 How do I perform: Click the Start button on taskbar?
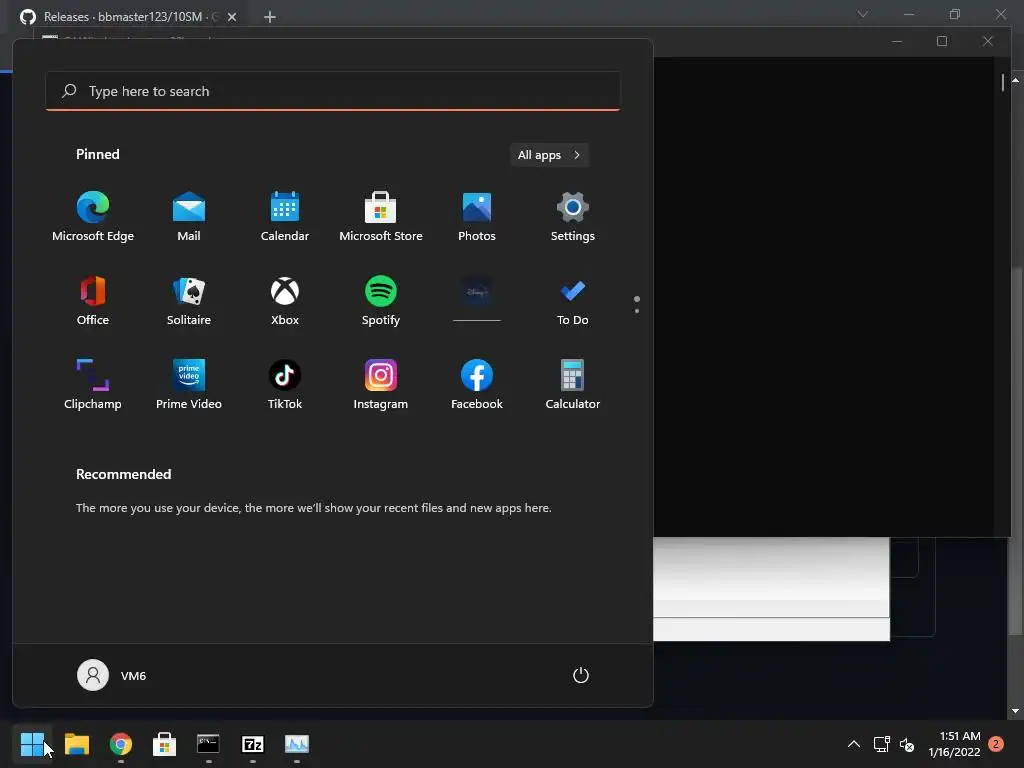coord(32,744)
